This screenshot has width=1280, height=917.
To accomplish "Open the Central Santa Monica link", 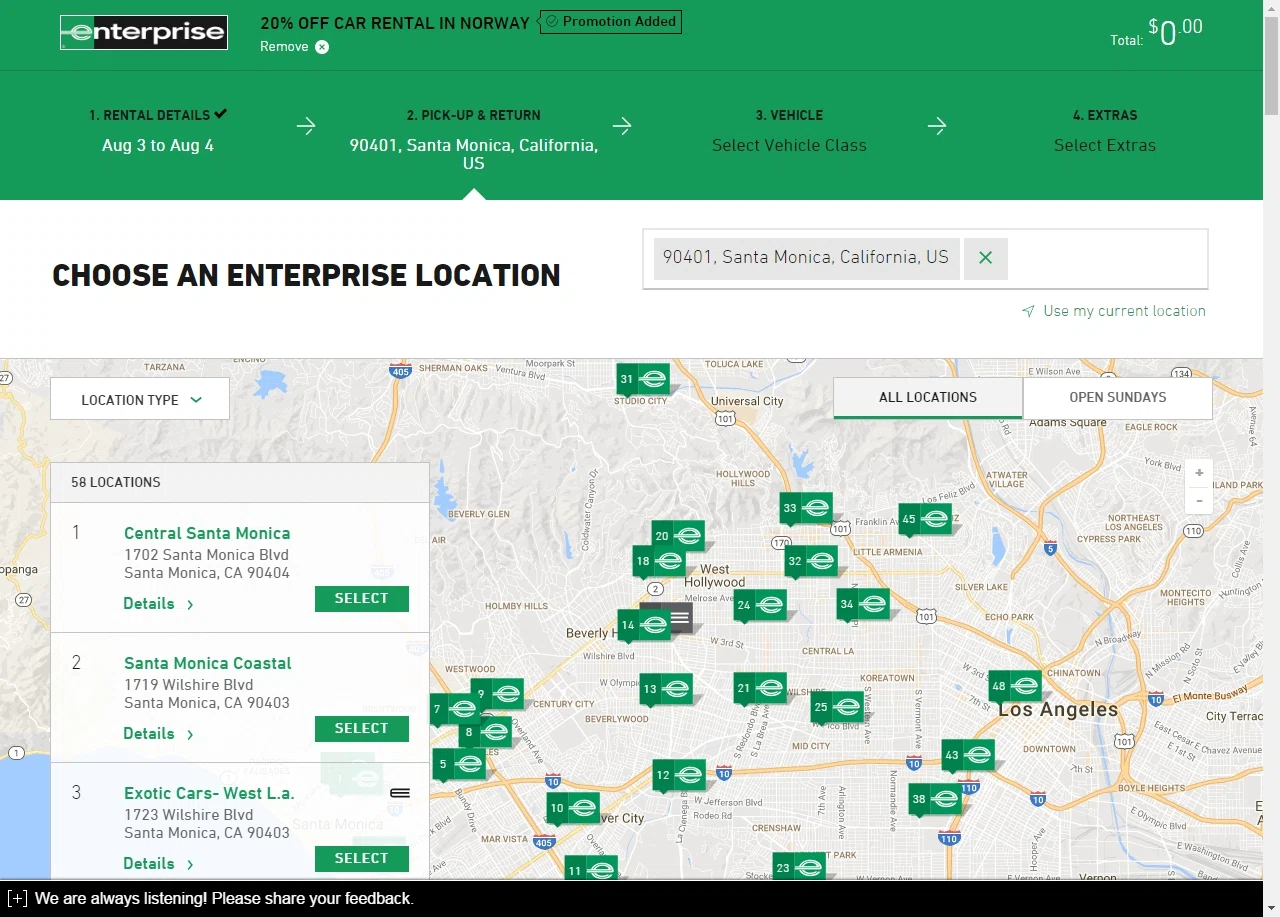I will point(207,534).
